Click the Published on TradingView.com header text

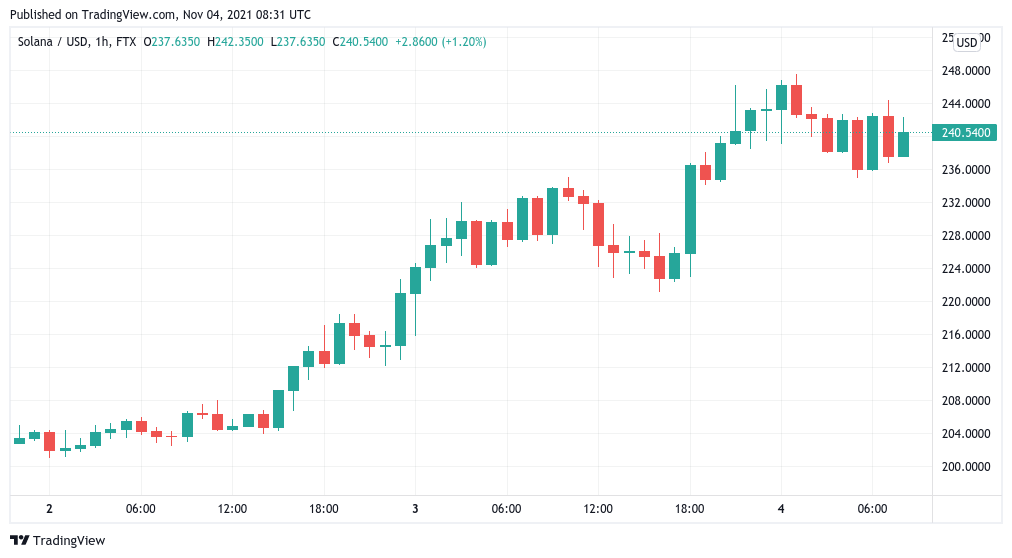(160, 14)
